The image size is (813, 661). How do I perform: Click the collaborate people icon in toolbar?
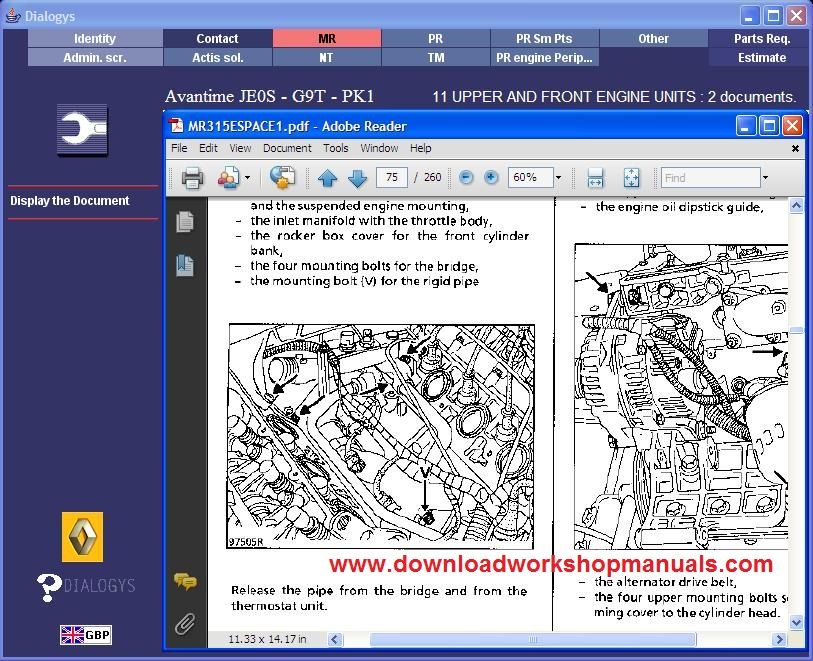(229, 178)
